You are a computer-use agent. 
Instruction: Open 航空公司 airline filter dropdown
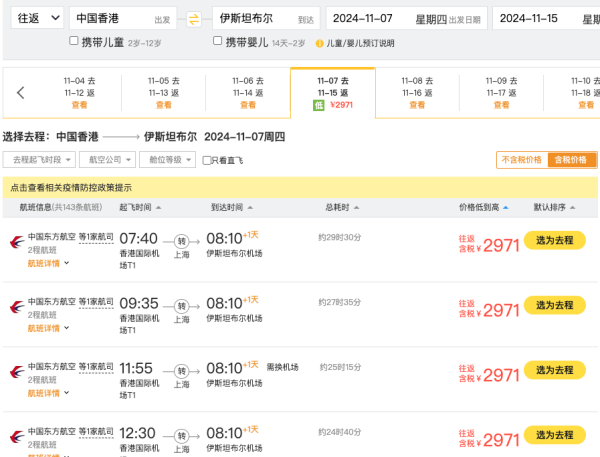point(108,160)
